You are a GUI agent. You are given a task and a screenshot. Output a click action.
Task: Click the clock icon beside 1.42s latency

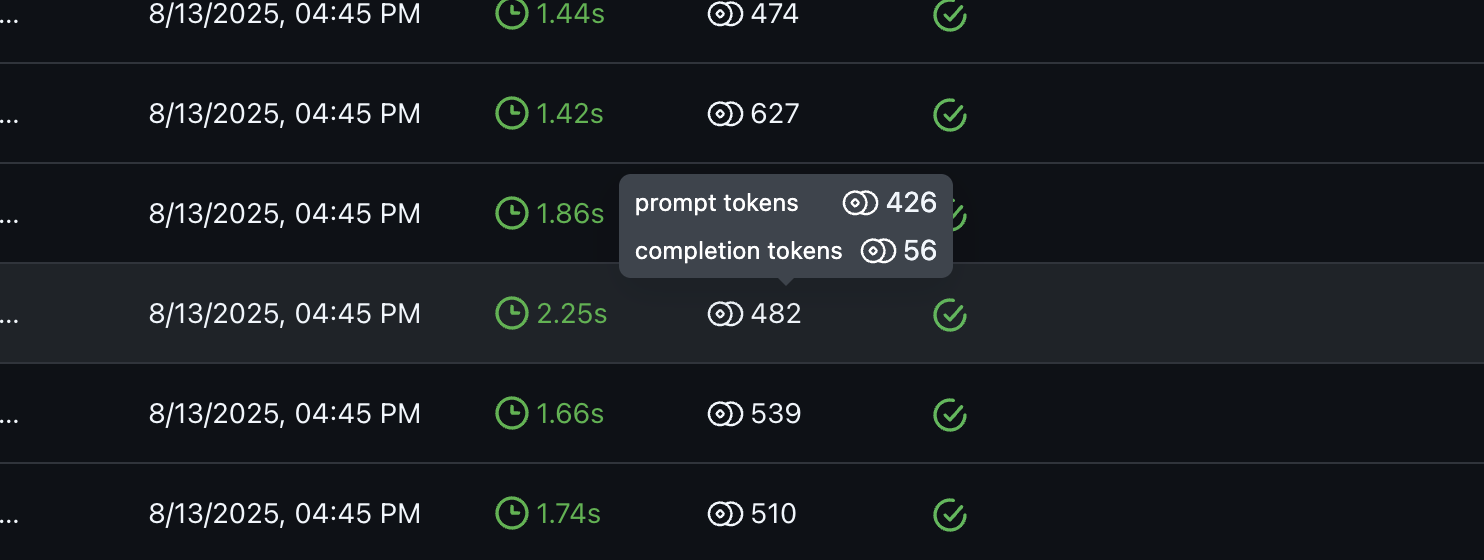point(512,113)
